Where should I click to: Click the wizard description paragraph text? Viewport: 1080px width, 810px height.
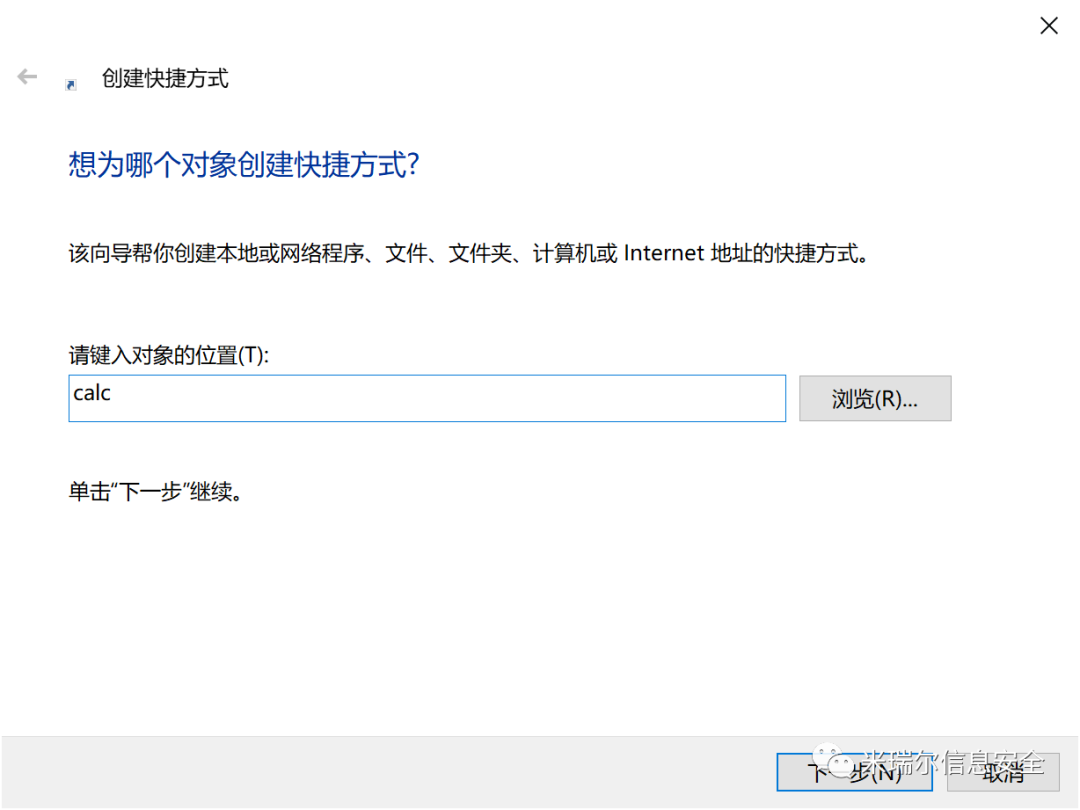click(x=468, y=253)
